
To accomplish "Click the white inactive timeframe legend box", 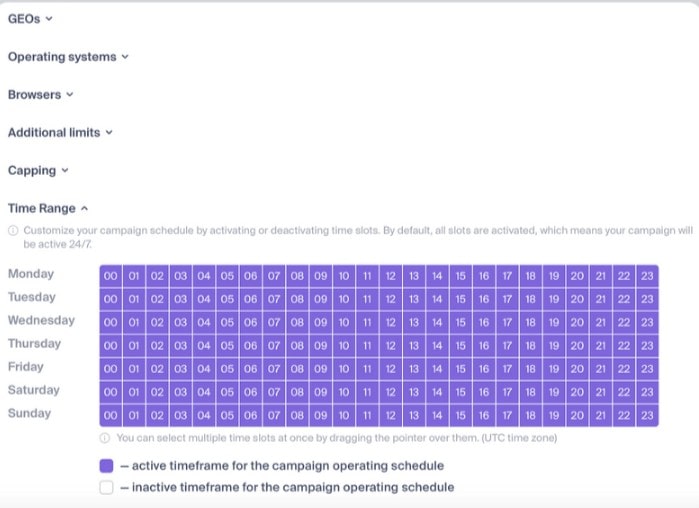I will [x=107, y=488].
